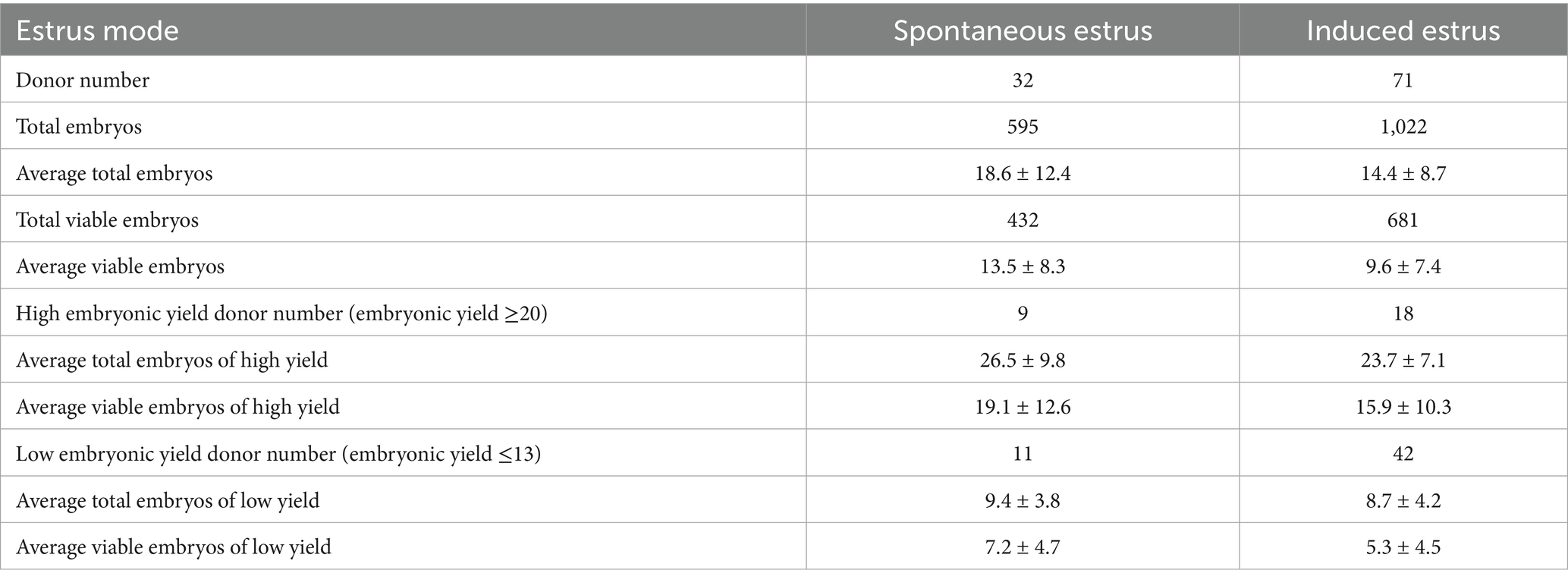The image size is (1568, 583).
Task: Click the cell showing 9.6 ± 7.4
Action: coord(1403,266)
